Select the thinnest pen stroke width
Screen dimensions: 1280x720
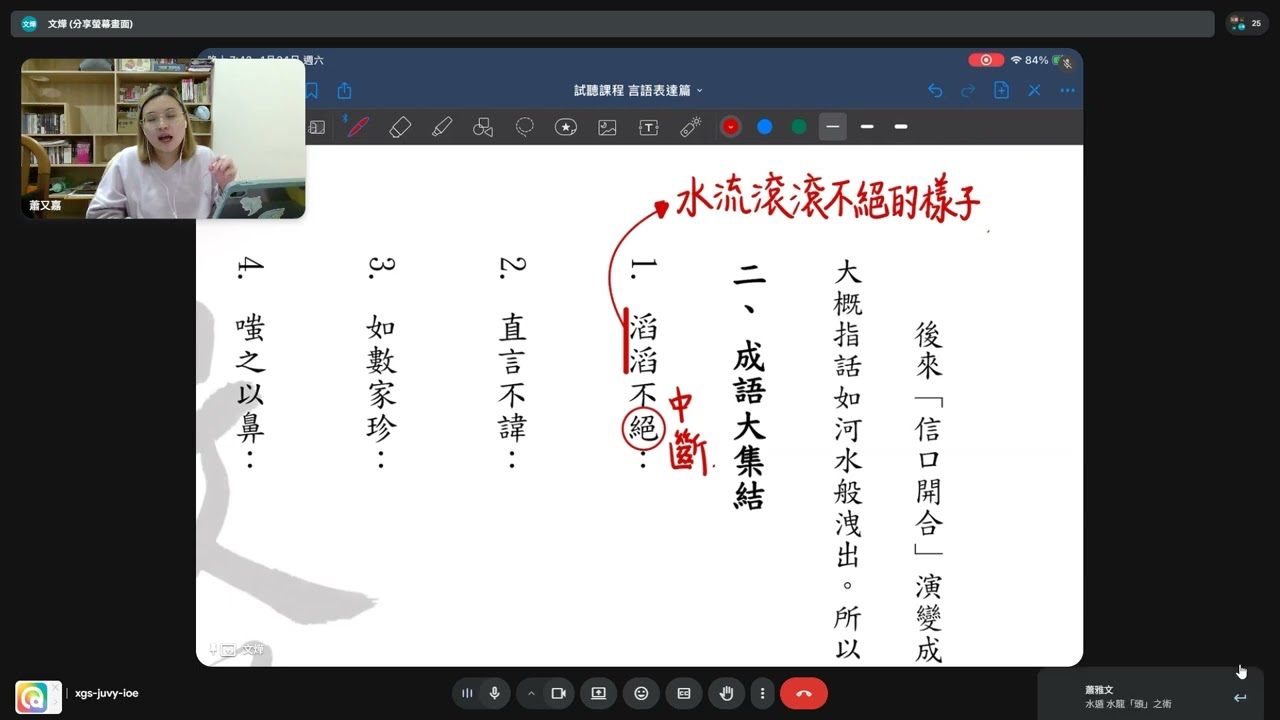(x=833, y=127)
